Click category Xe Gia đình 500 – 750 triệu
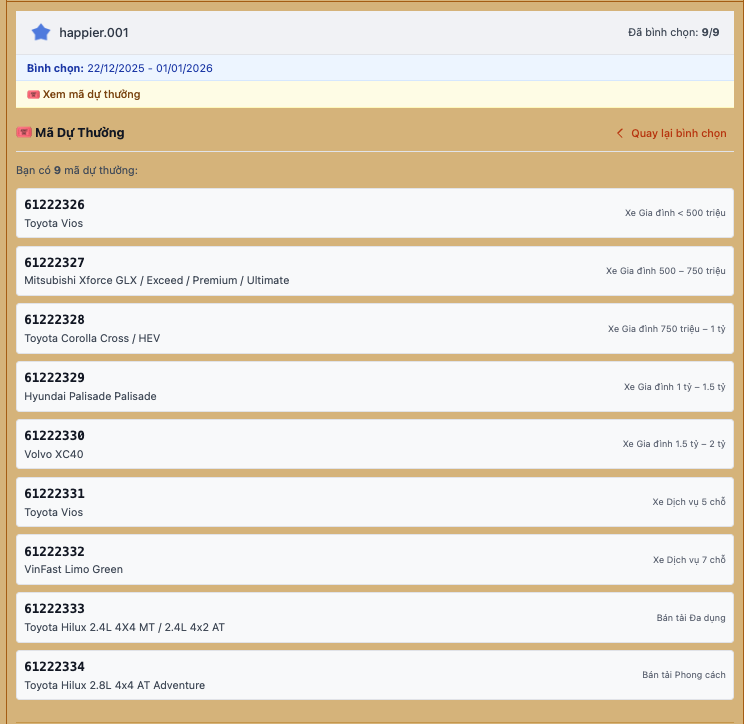 pyautogui.click(x=665, y=271)
